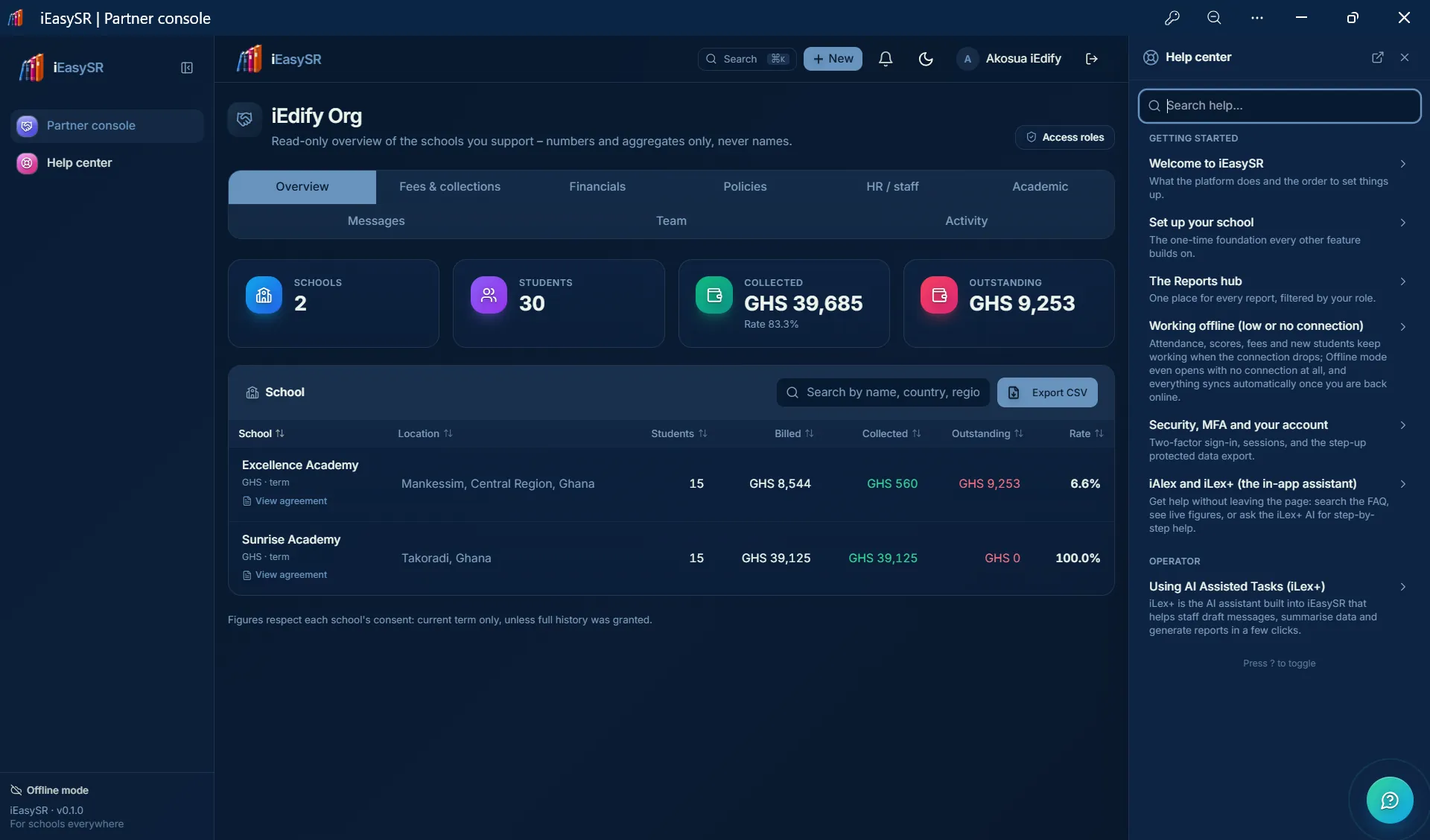
Task: Open the Policies tab
Action: [745, 187]
